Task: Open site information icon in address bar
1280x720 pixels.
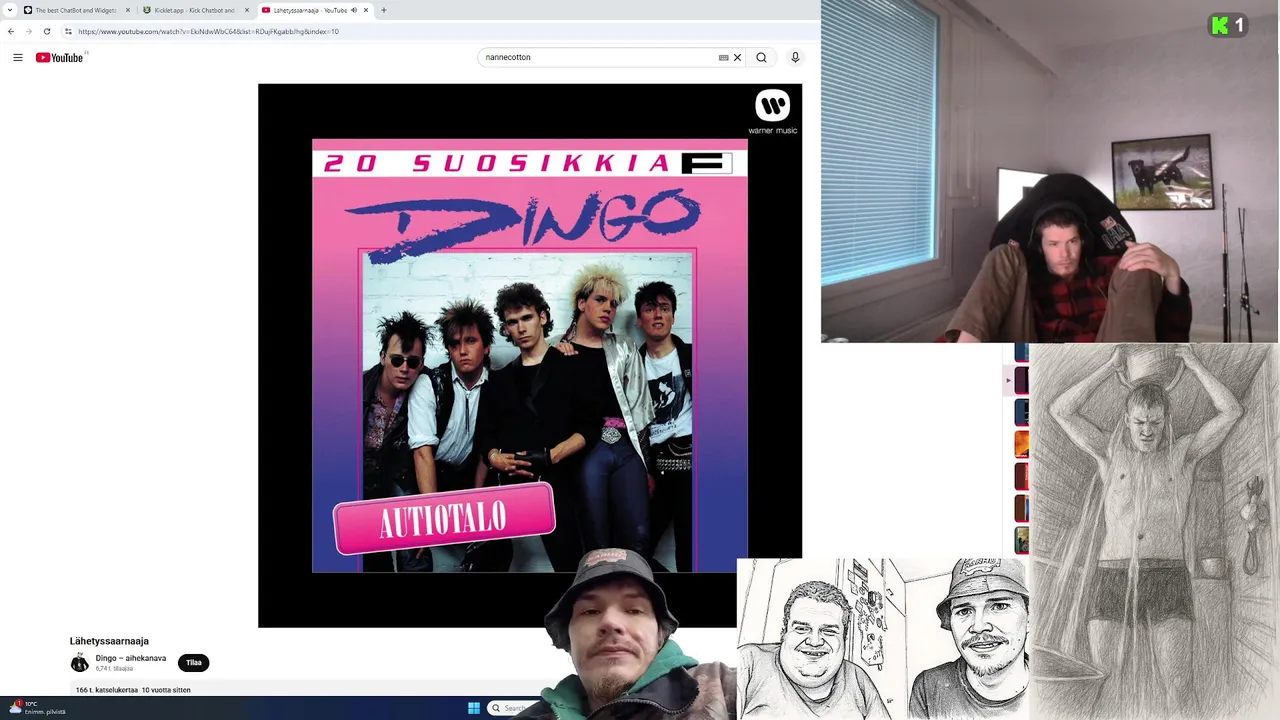Action: pos(68,31)
